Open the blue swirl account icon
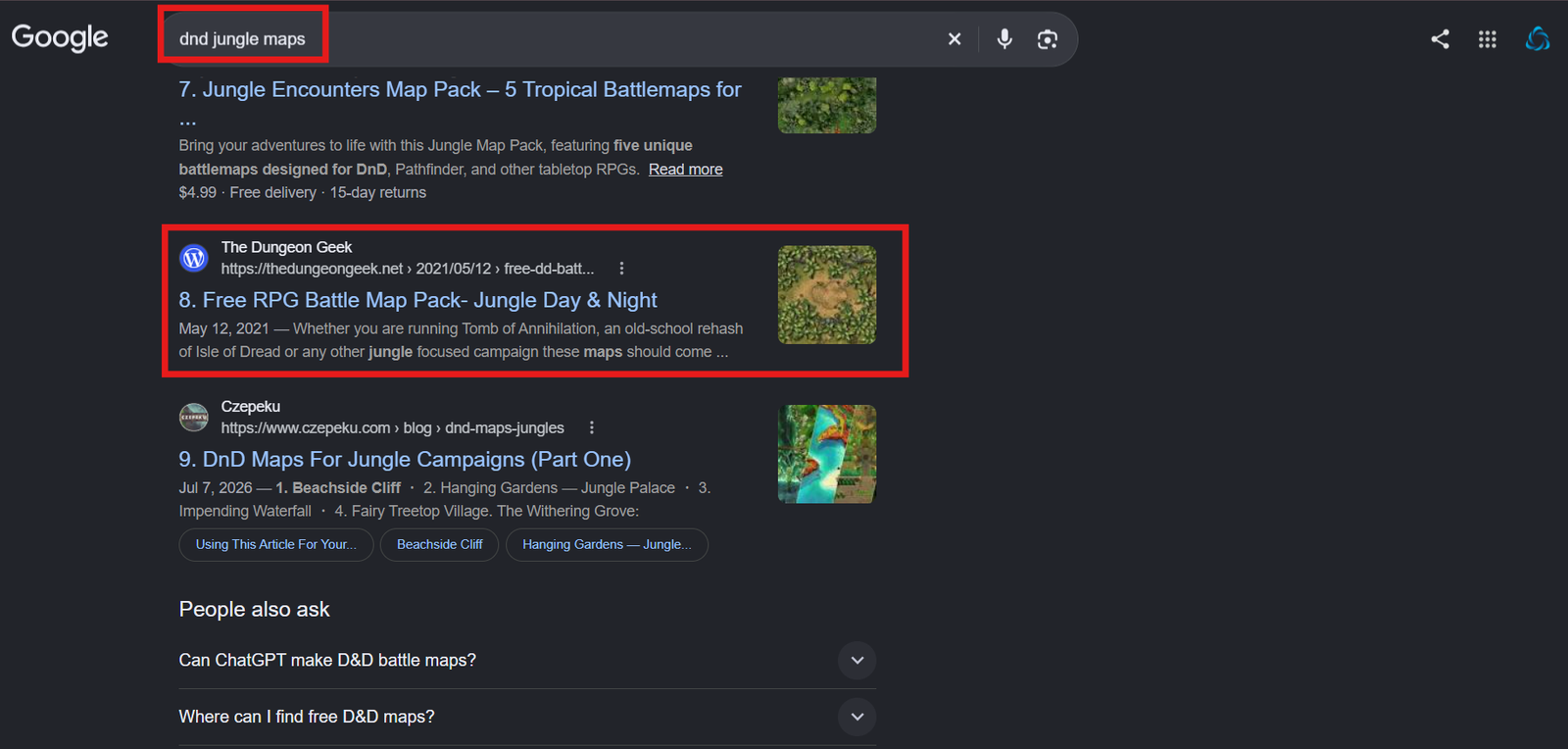1568x749 pixels. (x=1538, y=38)
